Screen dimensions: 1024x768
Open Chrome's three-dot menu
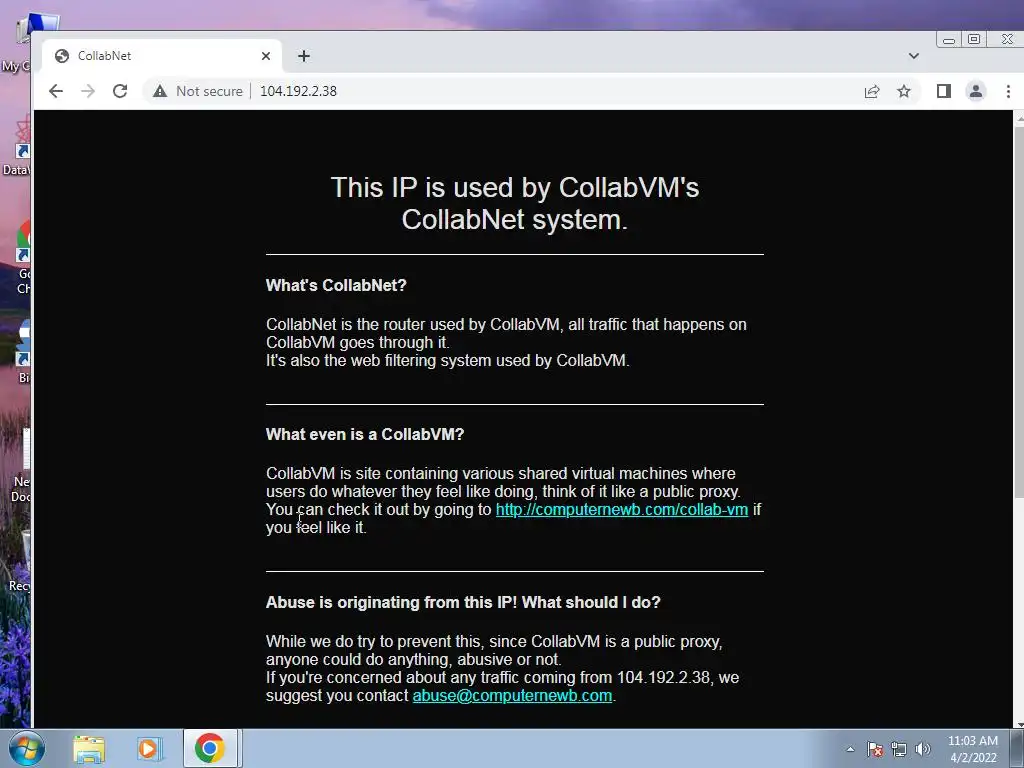pos(1008,91)
